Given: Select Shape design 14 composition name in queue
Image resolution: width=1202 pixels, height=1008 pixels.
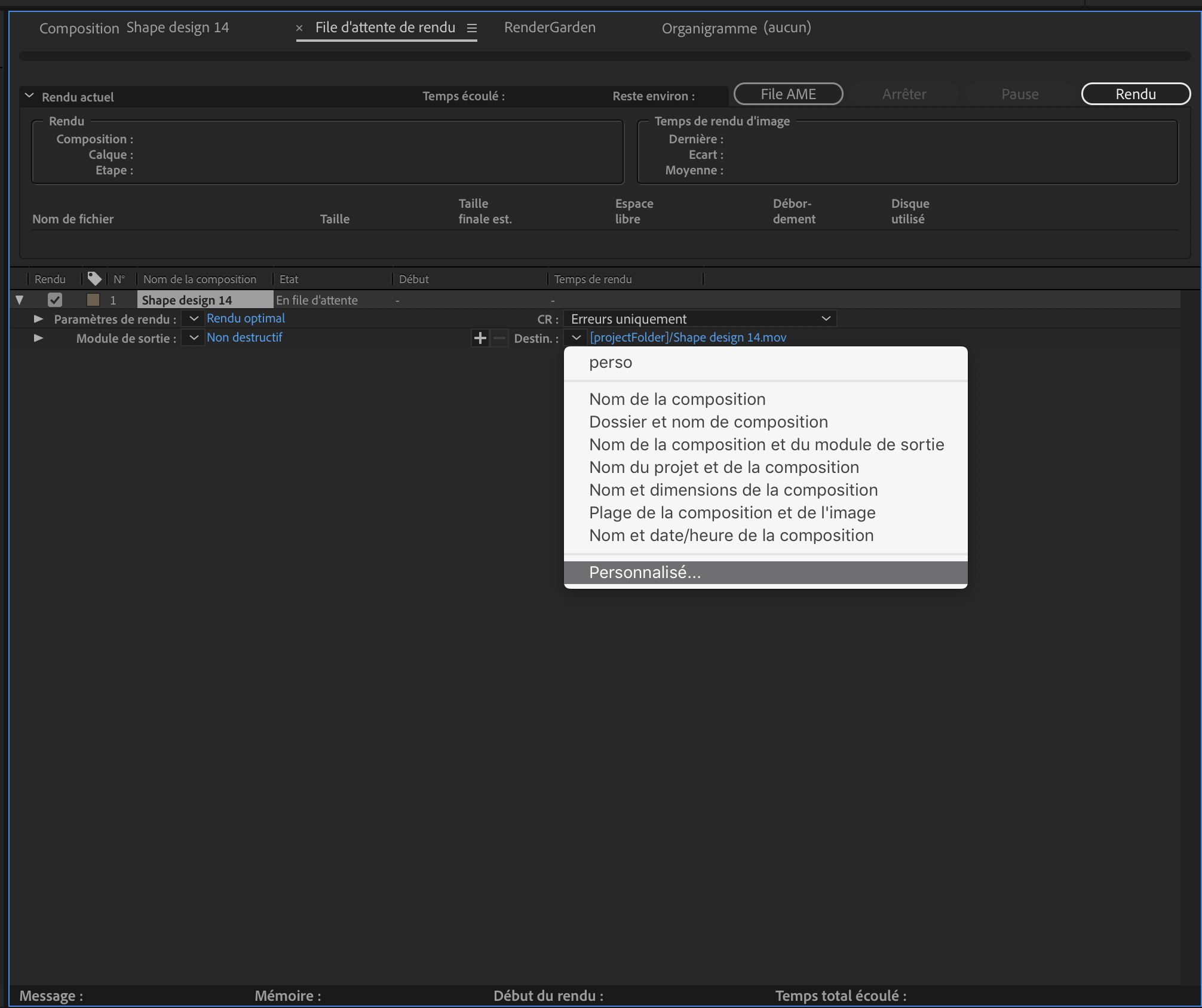Looking at the screenshot, I should click(x=205, y=300).
